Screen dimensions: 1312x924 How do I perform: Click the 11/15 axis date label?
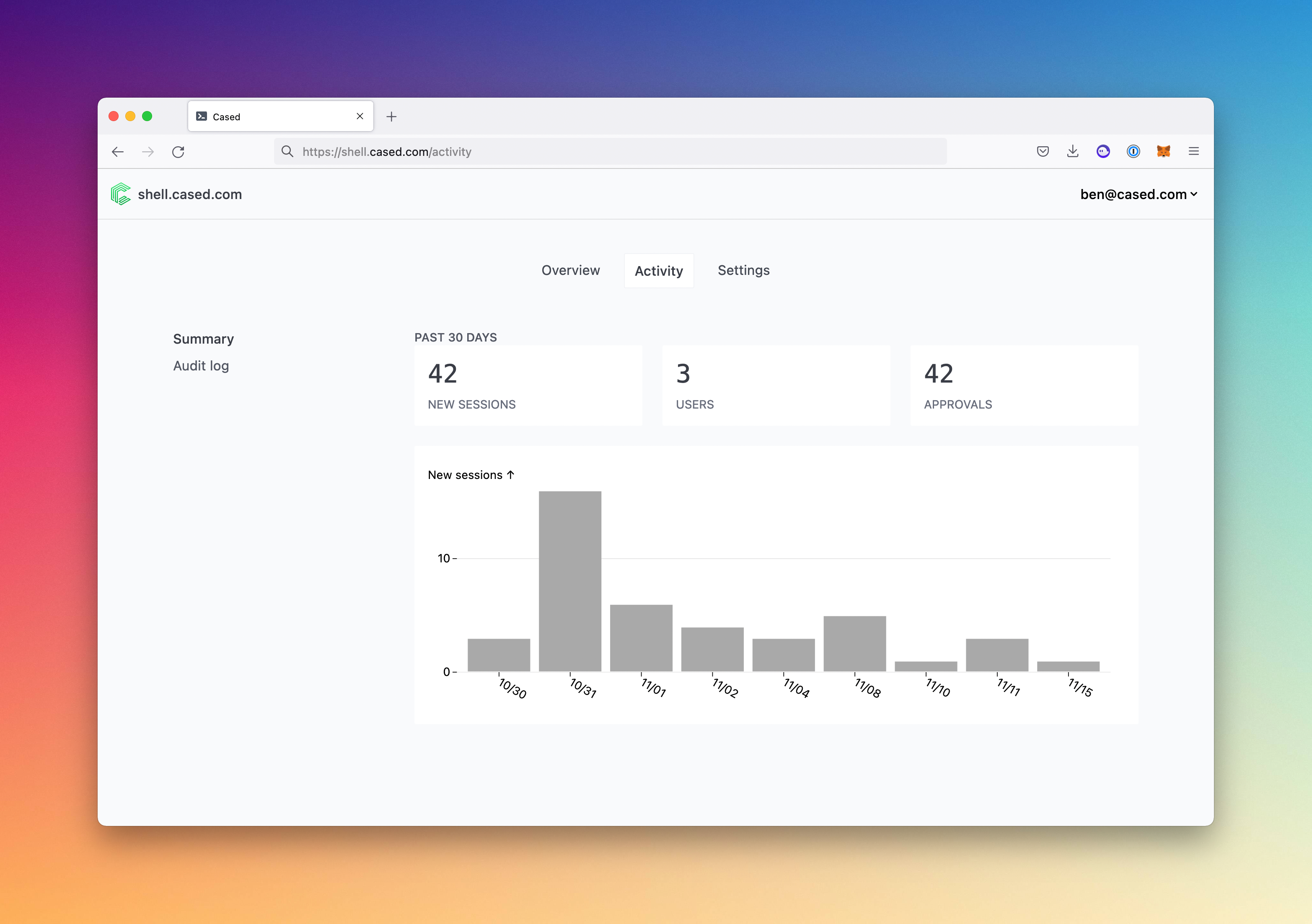[x=1080, y=687]
